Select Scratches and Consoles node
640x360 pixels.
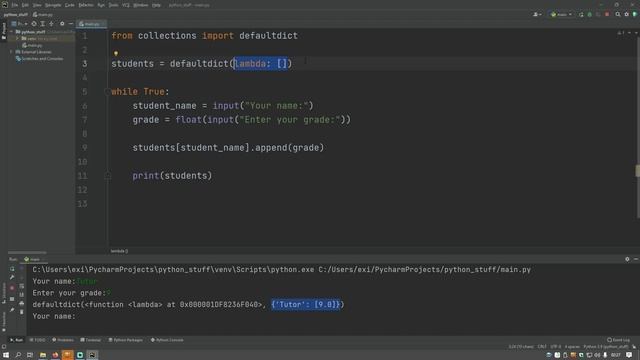(40, 59)
